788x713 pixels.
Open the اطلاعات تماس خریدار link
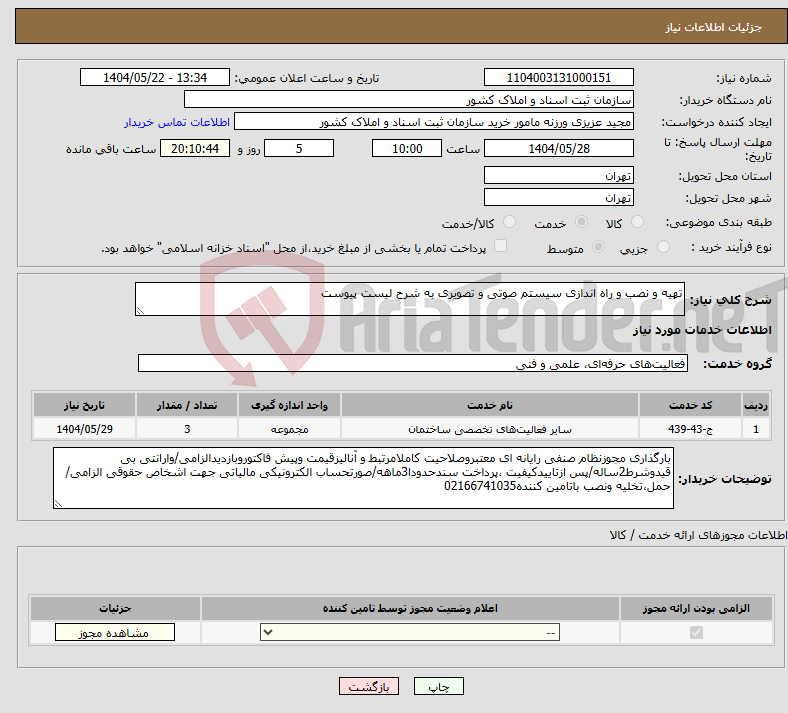177,122
